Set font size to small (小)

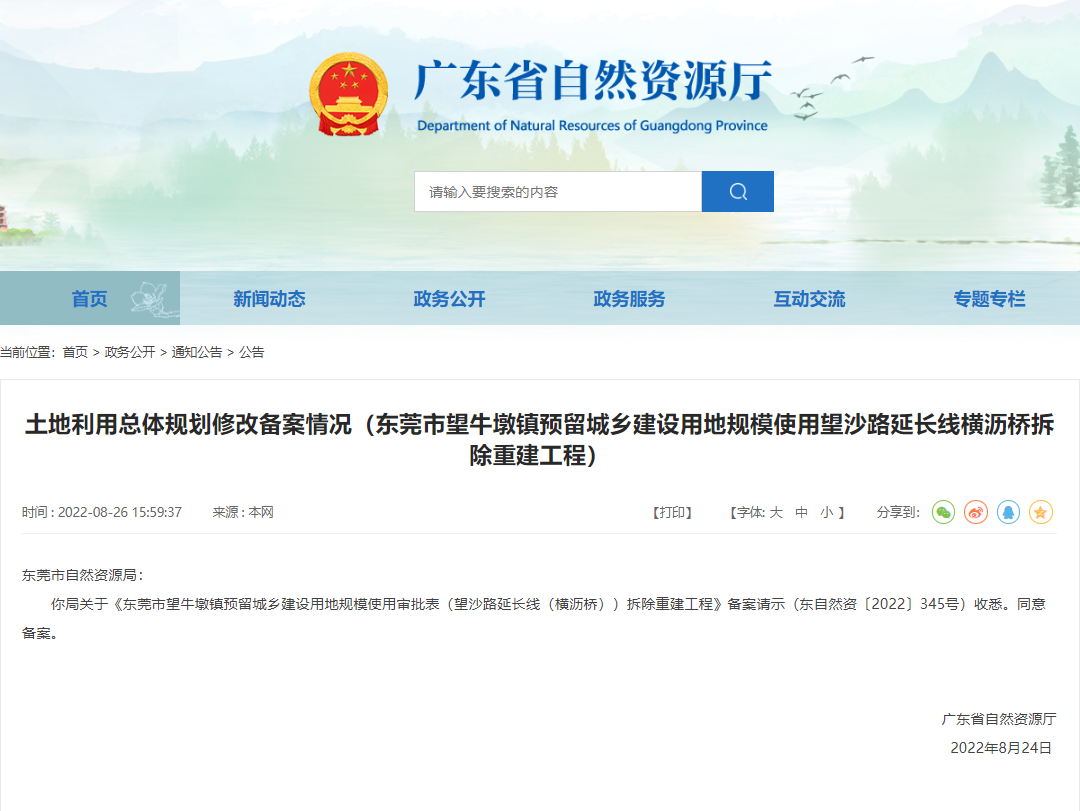tap(826, 512)
